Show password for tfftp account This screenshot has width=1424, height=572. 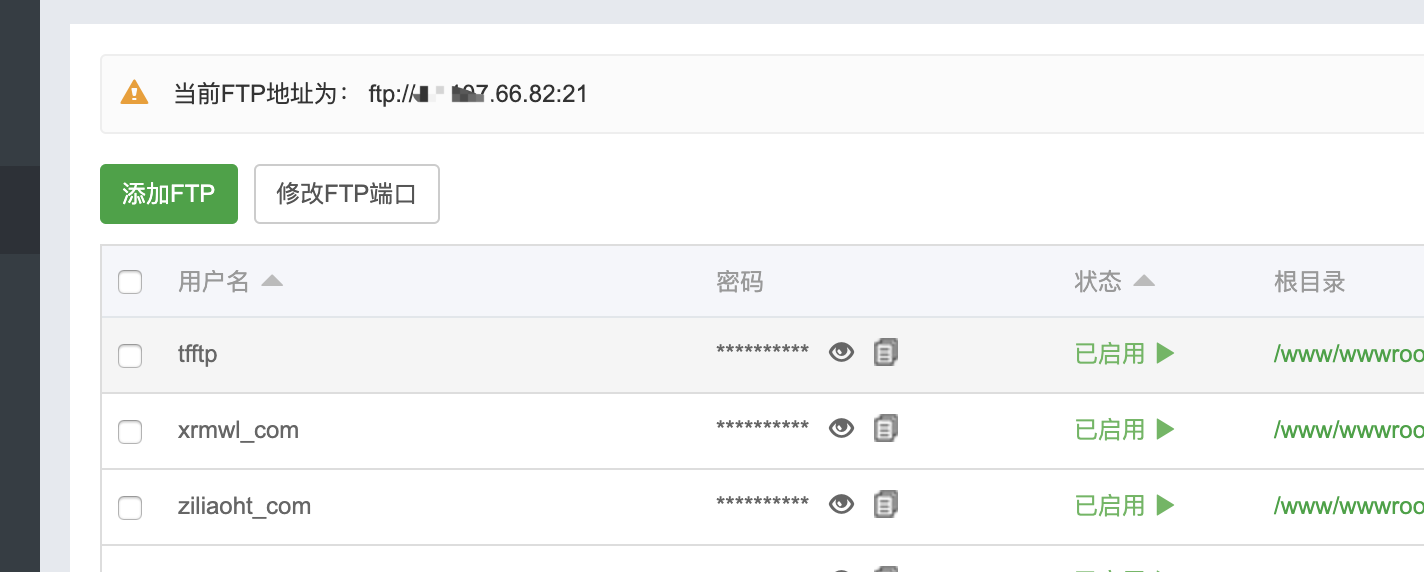coord(841,352)
